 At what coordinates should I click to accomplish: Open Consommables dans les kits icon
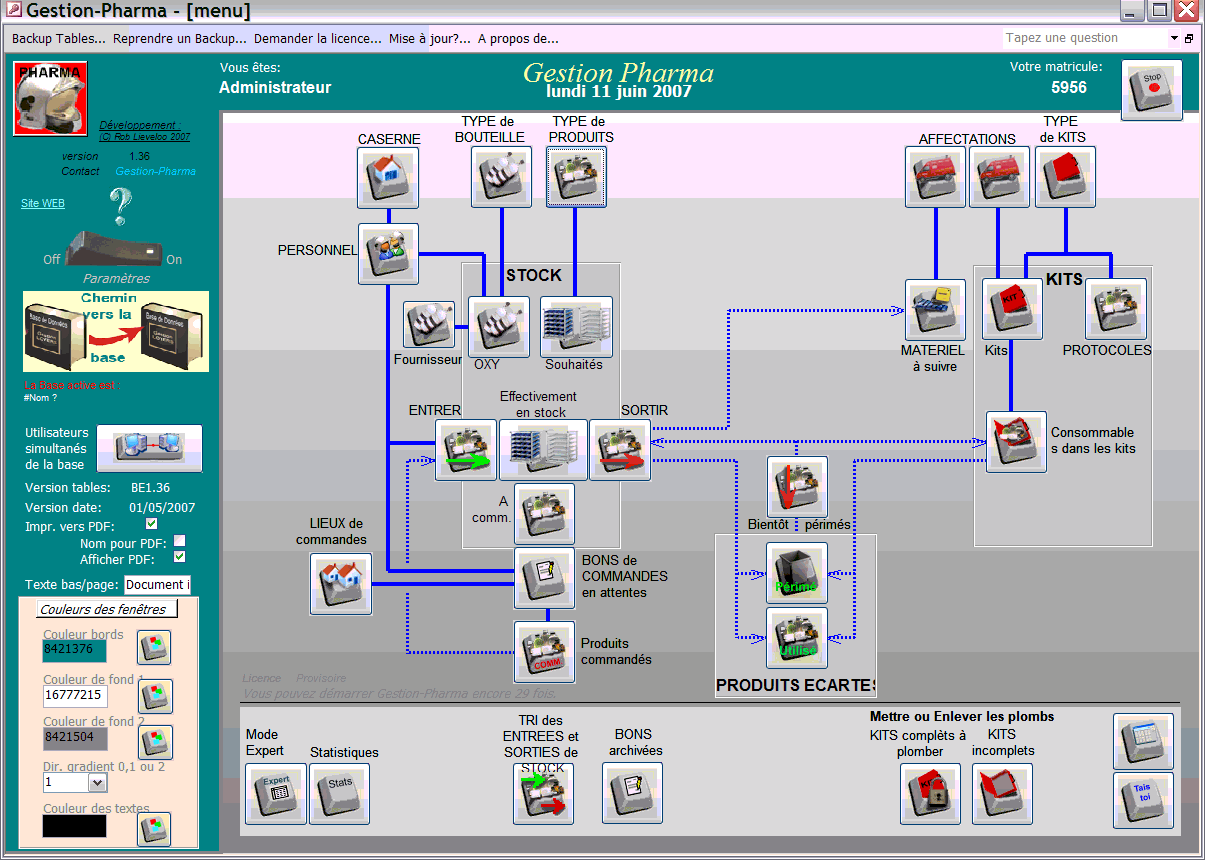pos(1016,442)
